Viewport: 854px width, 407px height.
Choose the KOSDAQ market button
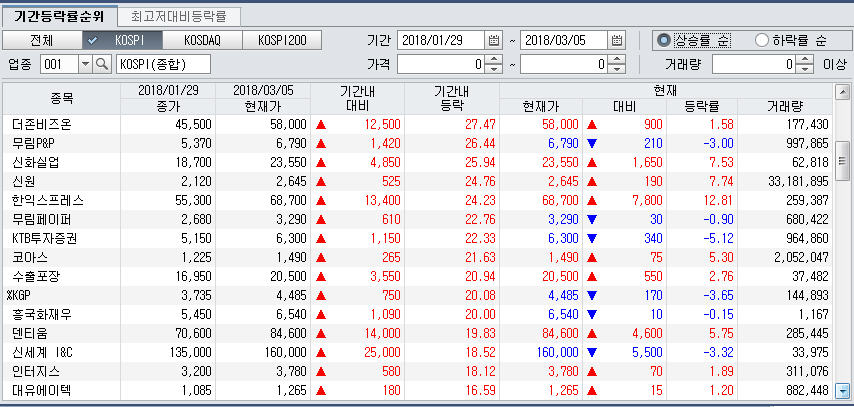[202, 40]
